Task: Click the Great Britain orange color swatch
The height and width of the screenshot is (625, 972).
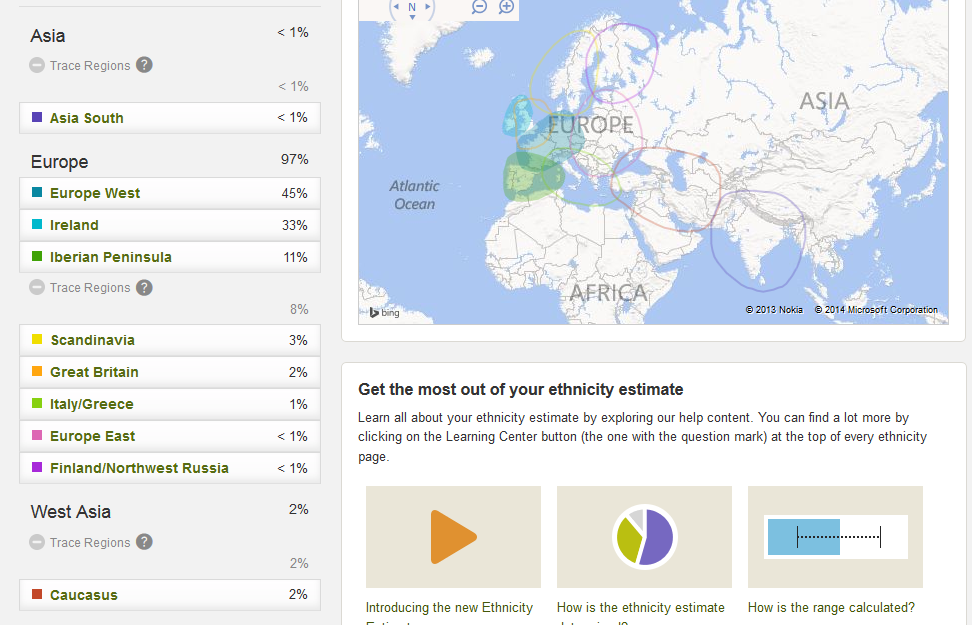Action: [x=37, y=372]
